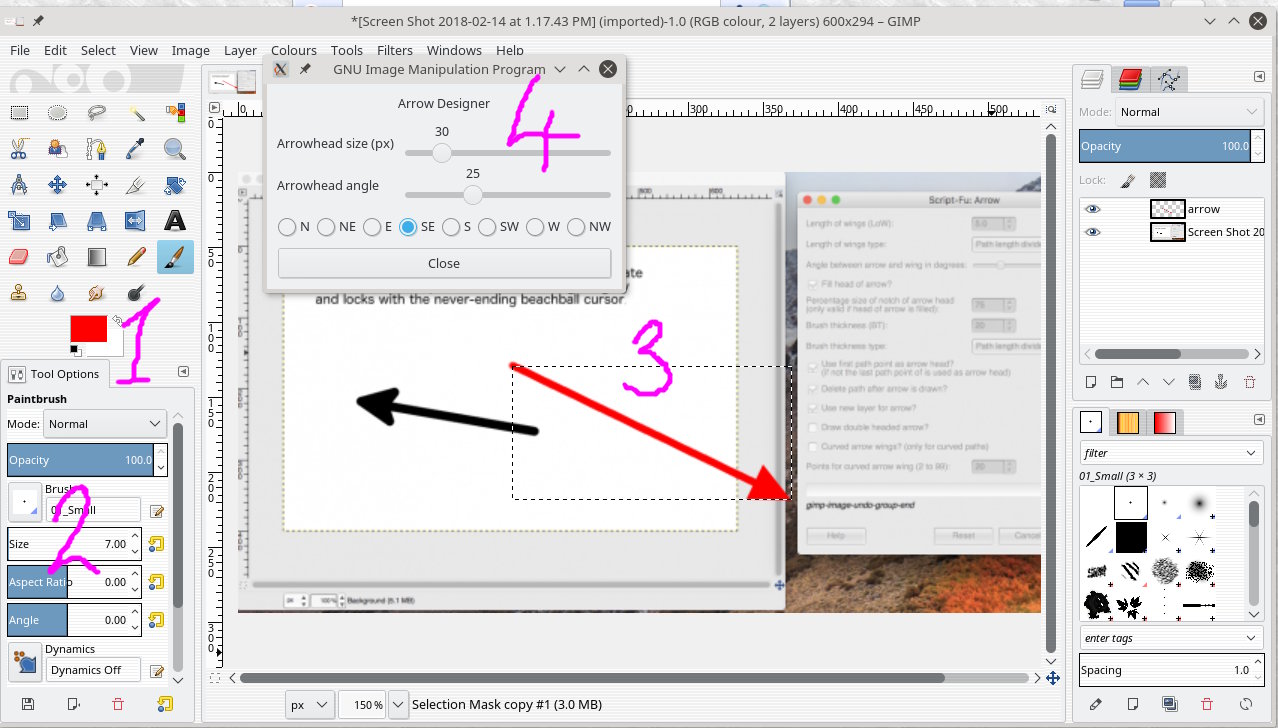Screen dimensions: 1278x728
Task: Switch to the Paths tab
Action: click(x=1167, y=79)
